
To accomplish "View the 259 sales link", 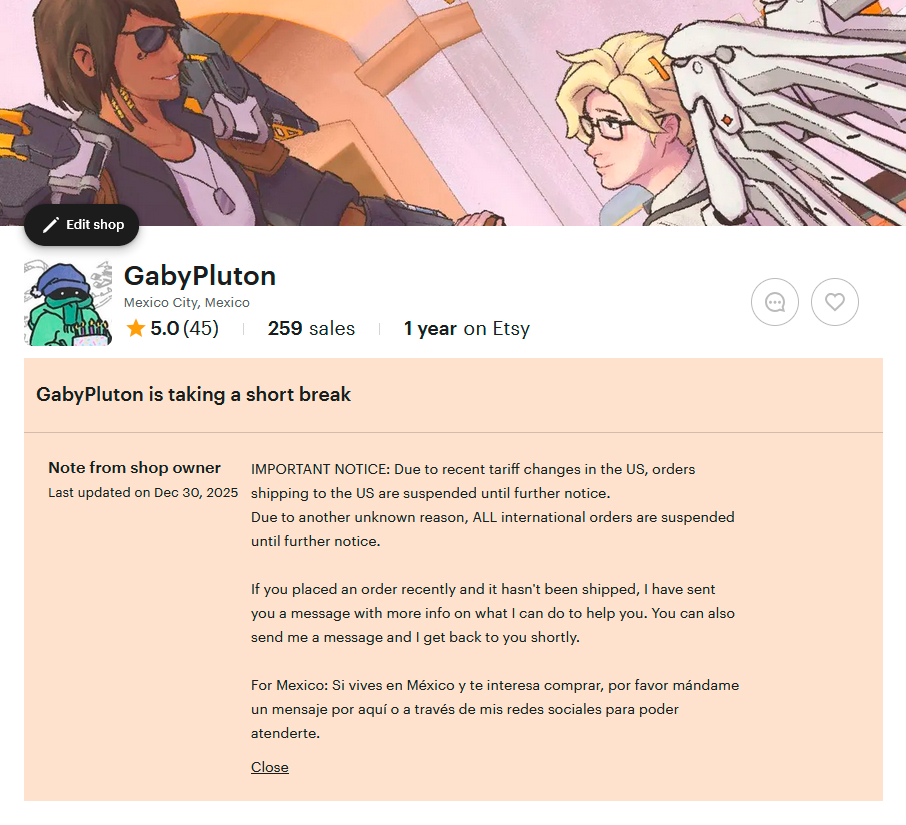I will click(311, 328).
